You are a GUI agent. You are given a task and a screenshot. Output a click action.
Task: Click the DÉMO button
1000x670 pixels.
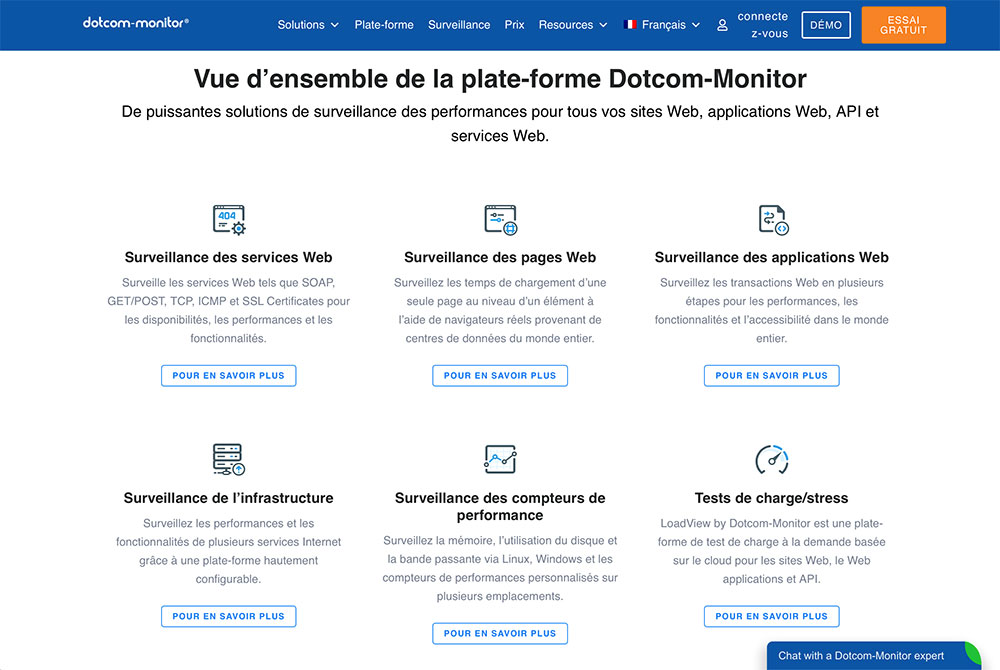click(826, 25)
